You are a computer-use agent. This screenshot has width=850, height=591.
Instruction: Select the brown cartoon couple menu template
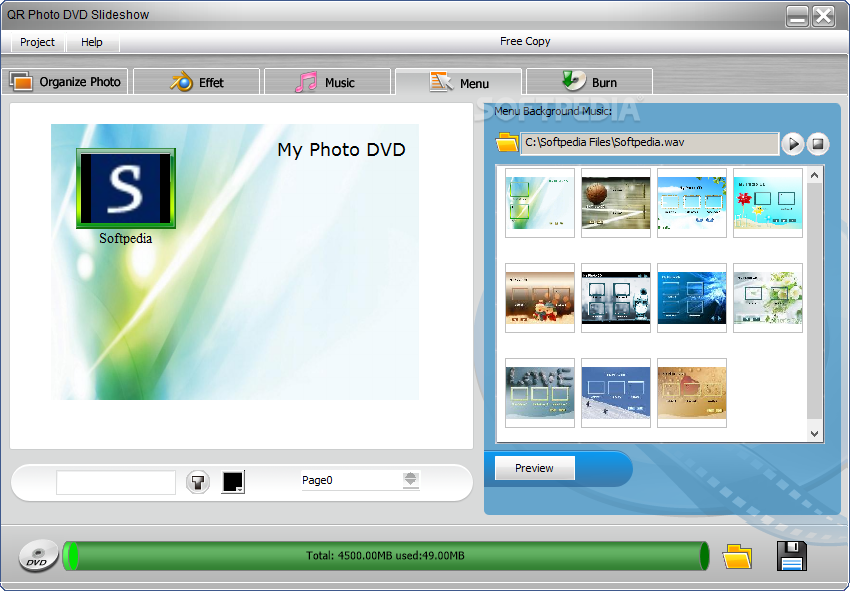tap(540, 298)
